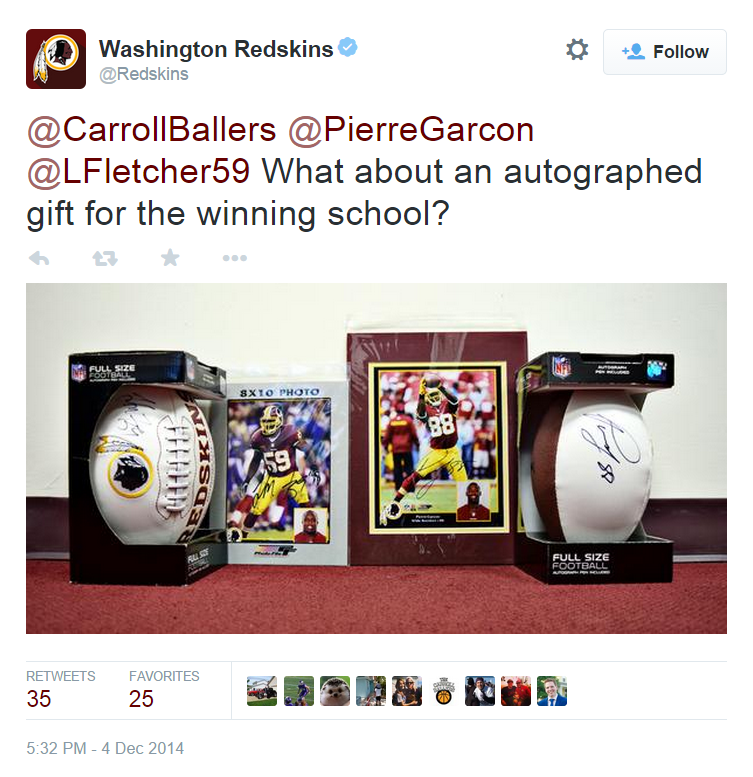Click the reply arrow icon

pos(39,258)
